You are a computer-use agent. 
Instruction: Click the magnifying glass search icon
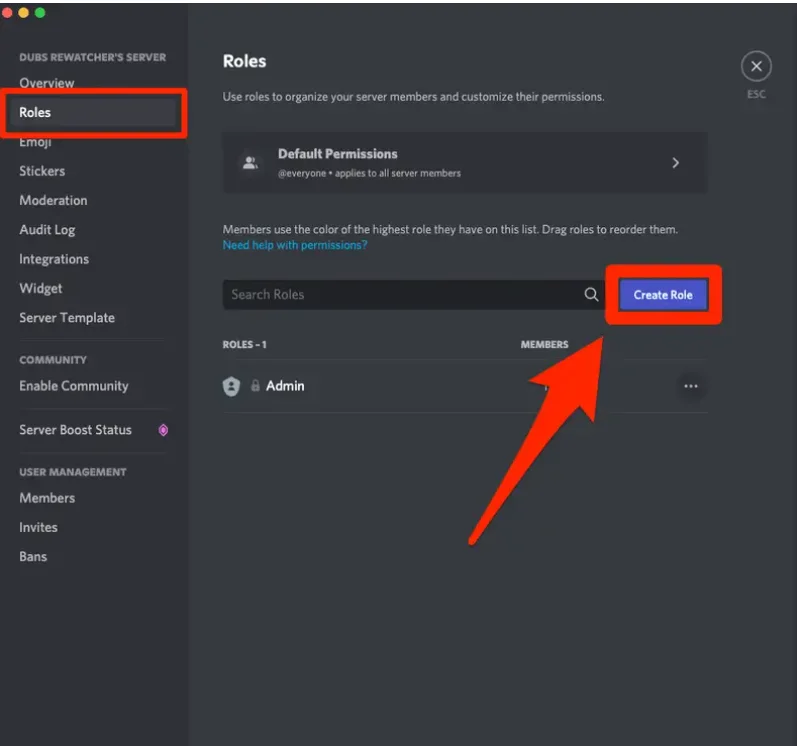point(591,294)
